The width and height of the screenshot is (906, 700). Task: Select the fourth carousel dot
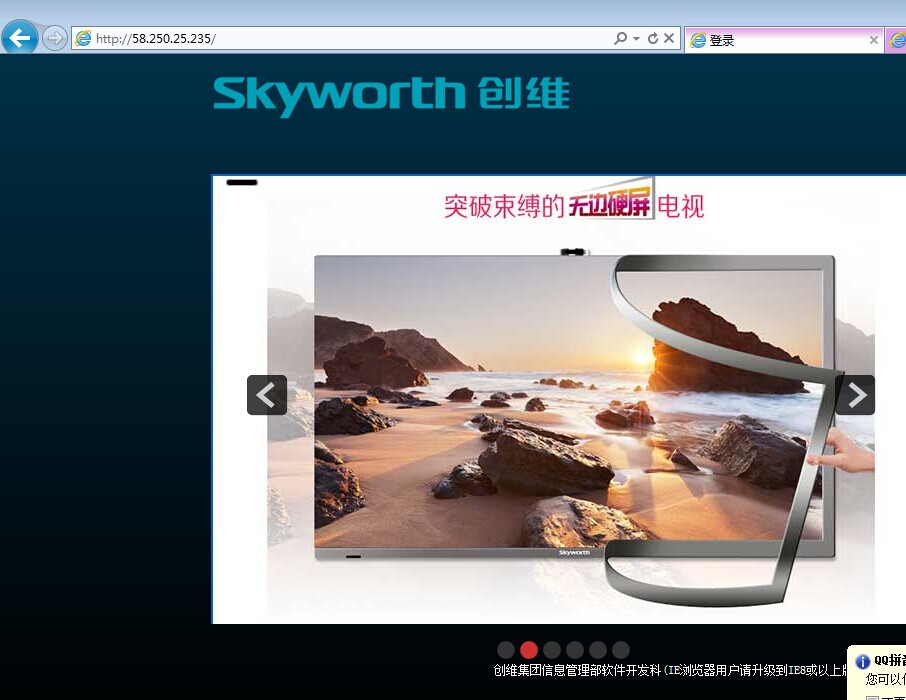[x=575, y=650]
